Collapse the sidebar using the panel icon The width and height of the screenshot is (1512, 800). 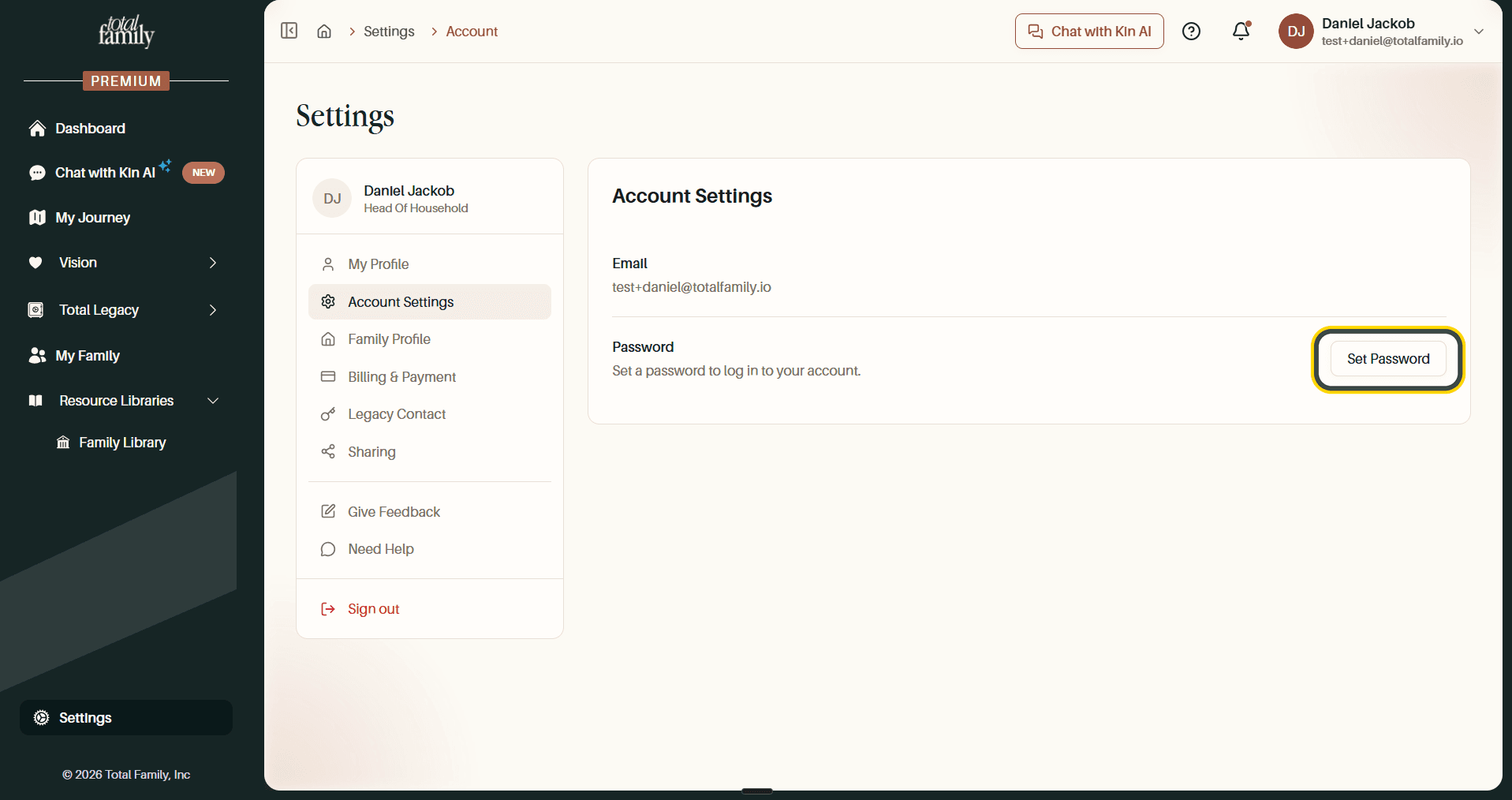(289, 31)
